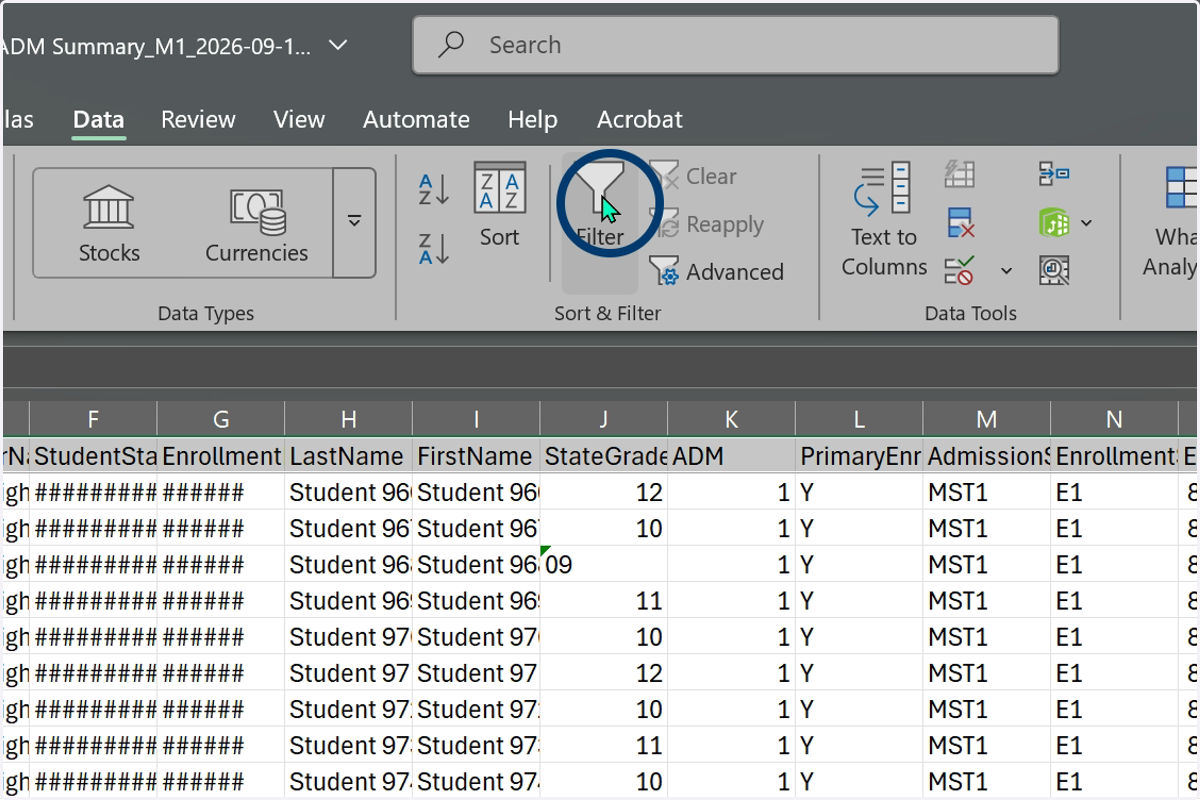Open the Acrobat tab
Screen dimensions: 1200x800
640,119
